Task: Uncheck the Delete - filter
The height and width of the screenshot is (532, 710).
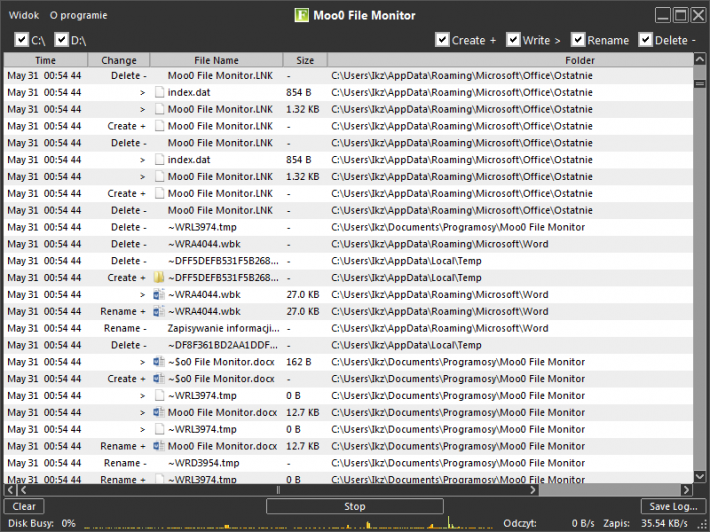Action: click(645, 40)
